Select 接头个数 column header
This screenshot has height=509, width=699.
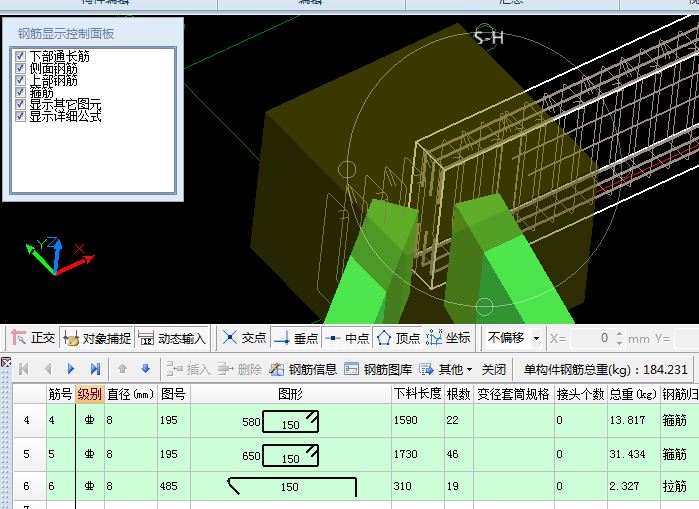[580, 394]
